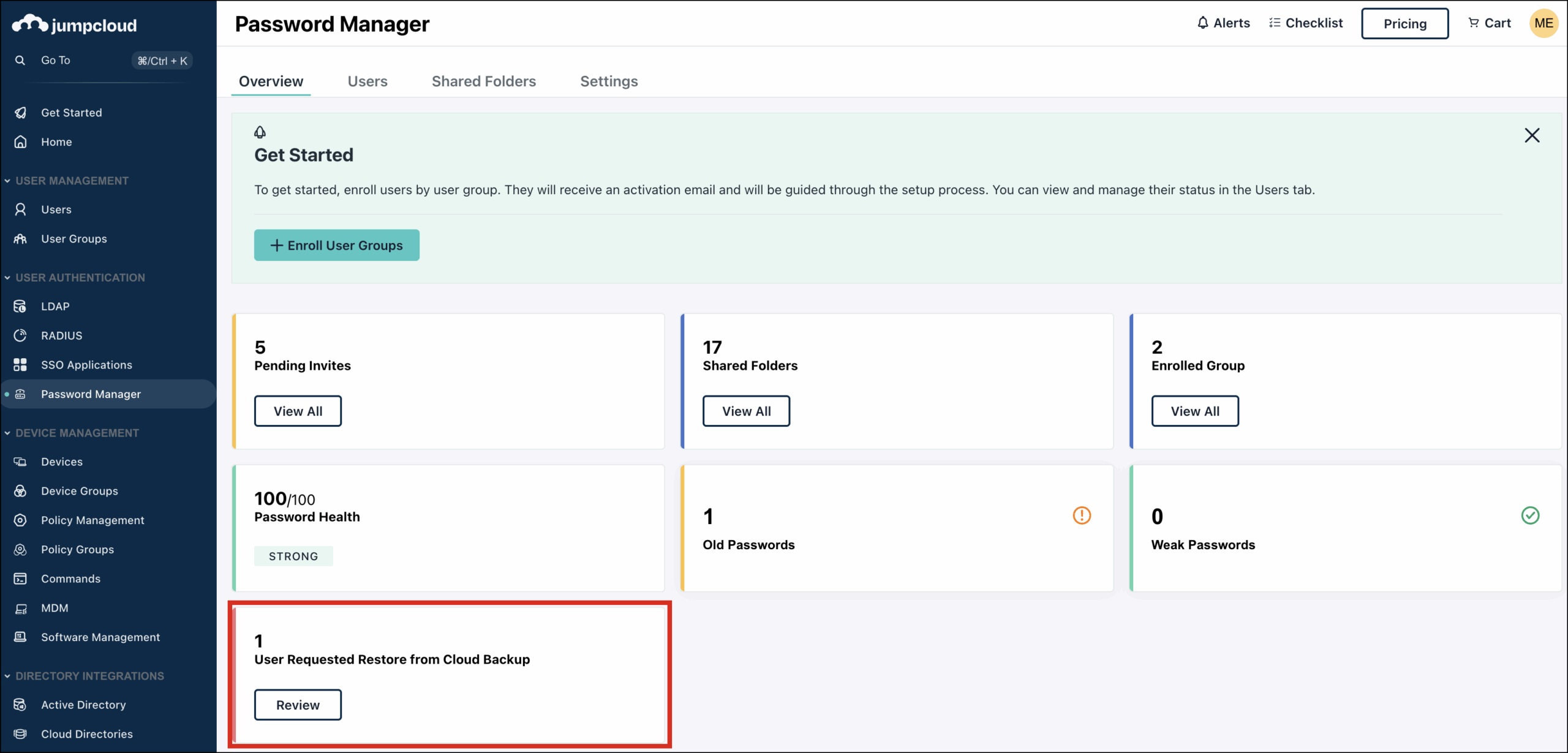Click the Cloud Directories icon
The image size is (1568, 753).
pyautogui.click(x=20, y=734)
